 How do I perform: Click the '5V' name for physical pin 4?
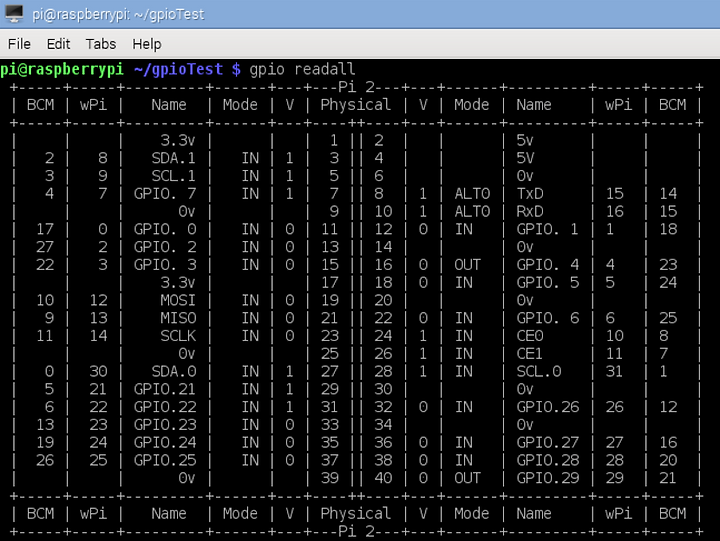click(x=525, y=158)
